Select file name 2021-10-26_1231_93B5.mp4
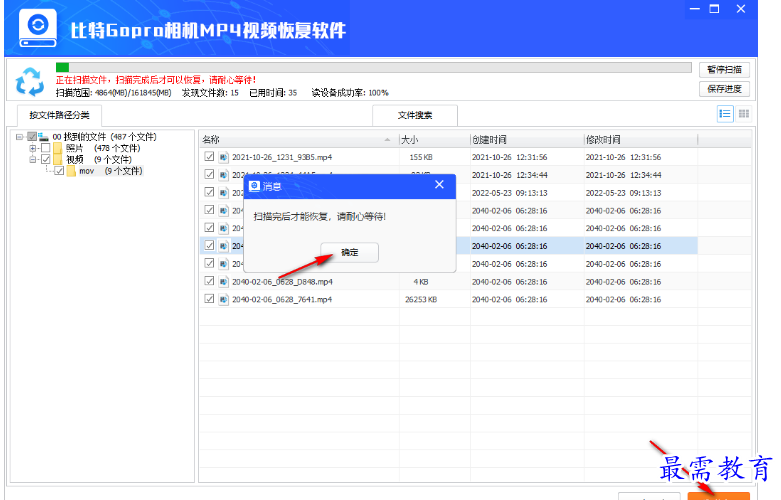 (x=282, y=157)
